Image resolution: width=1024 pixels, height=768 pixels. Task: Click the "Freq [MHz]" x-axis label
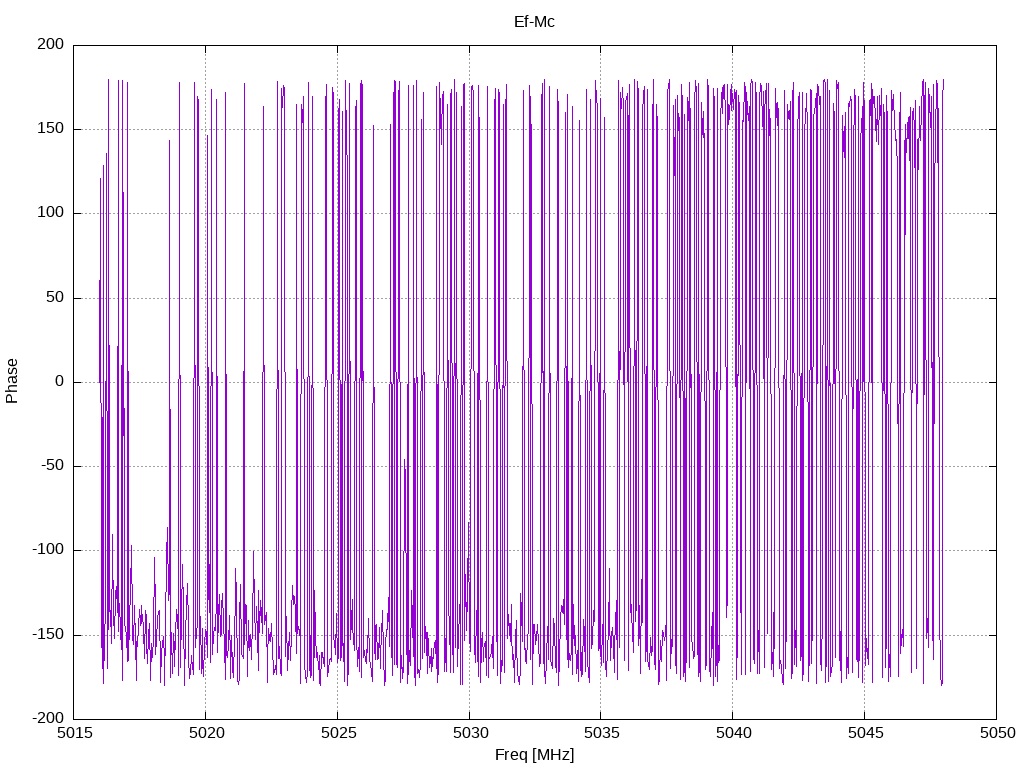(534, 755)
